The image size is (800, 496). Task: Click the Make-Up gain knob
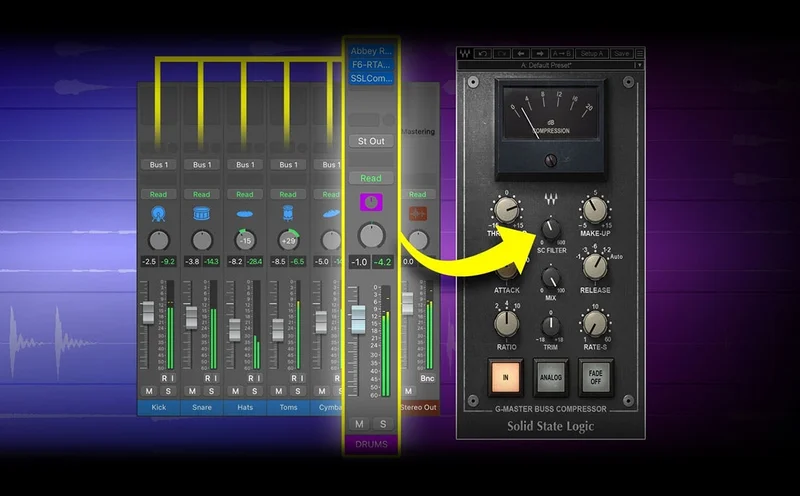tap(595, 210)
